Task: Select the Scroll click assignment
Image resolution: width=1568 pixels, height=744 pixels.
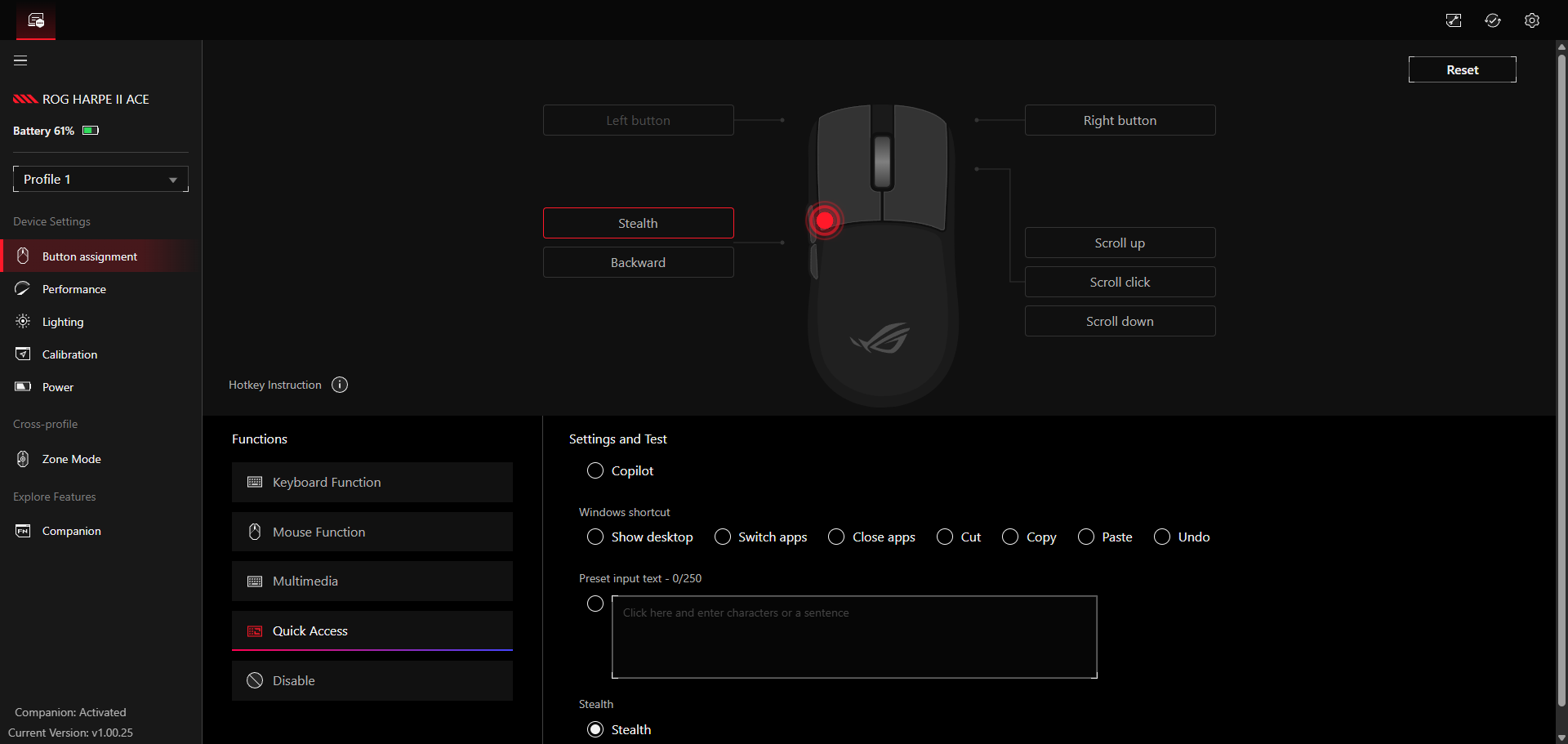Action: point(1120,282)
